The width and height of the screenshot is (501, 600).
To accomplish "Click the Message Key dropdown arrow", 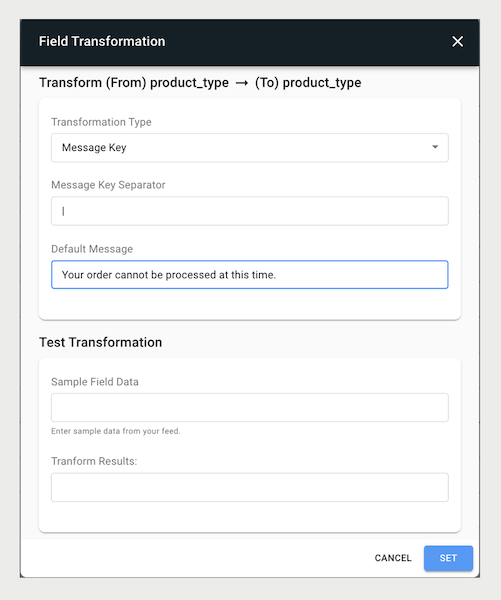I will pos(435,147).
